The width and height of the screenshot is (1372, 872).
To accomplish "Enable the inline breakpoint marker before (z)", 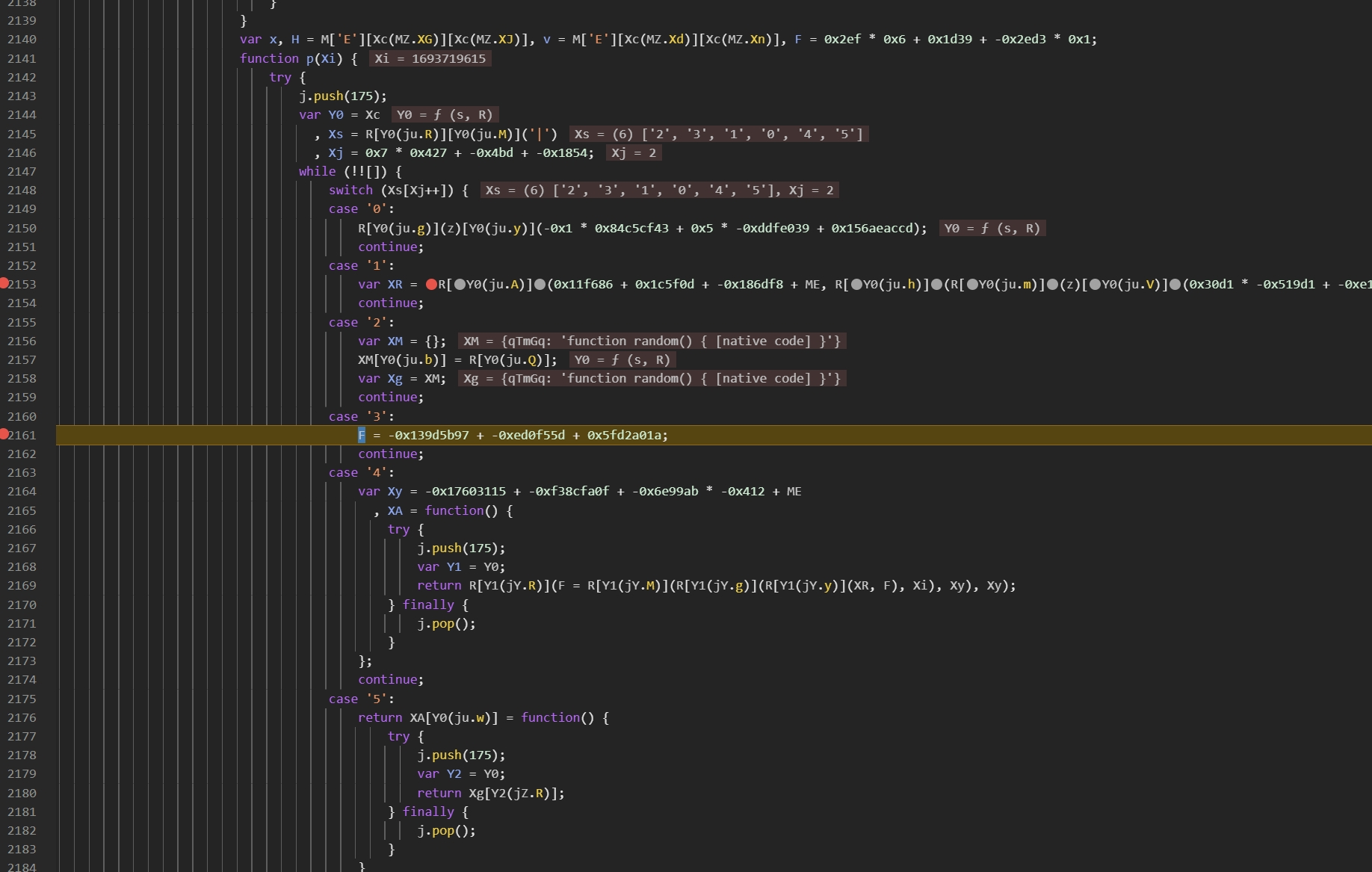I will (x=1052, y=285).
